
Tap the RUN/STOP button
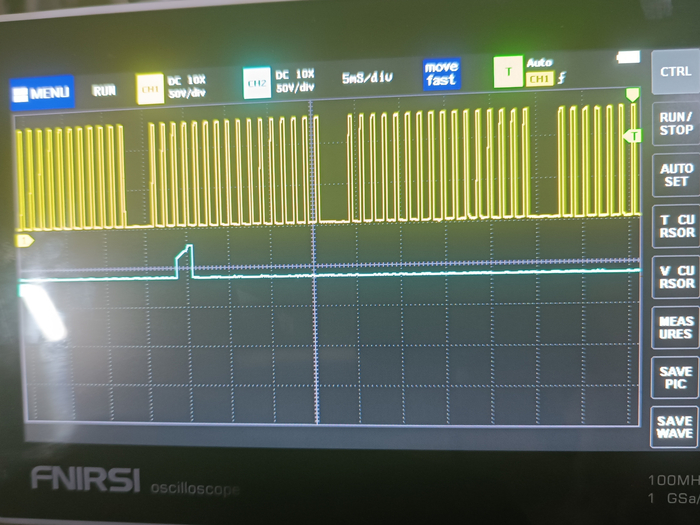pyautogui.click(x=676, y=124)
